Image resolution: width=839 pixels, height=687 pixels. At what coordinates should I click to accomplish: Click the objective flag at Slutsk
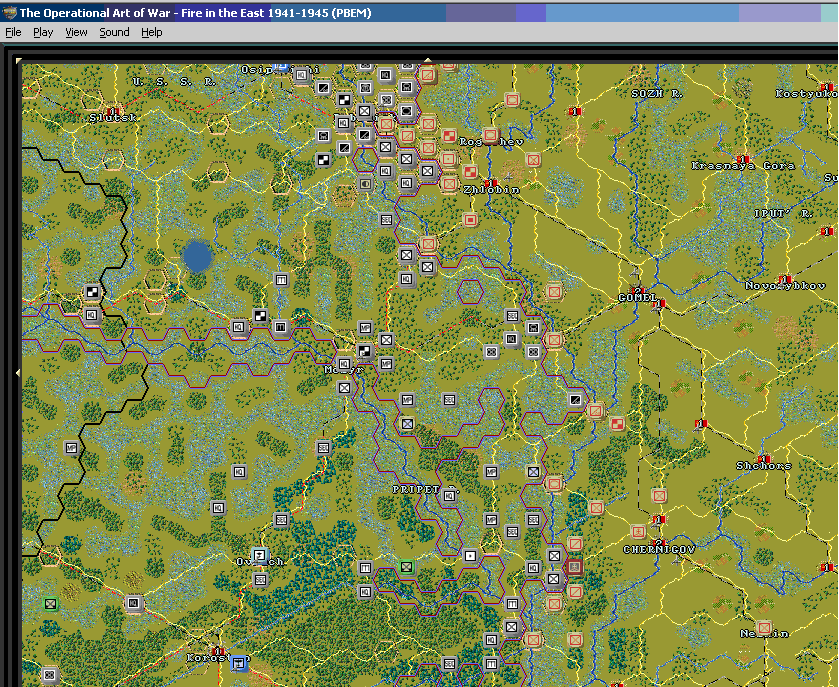pos(111,111)
